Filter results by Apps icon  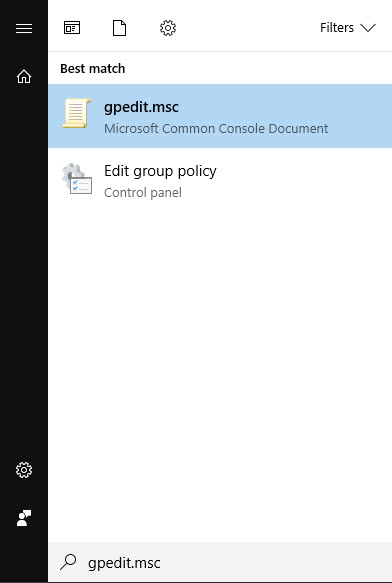point(72,28)
